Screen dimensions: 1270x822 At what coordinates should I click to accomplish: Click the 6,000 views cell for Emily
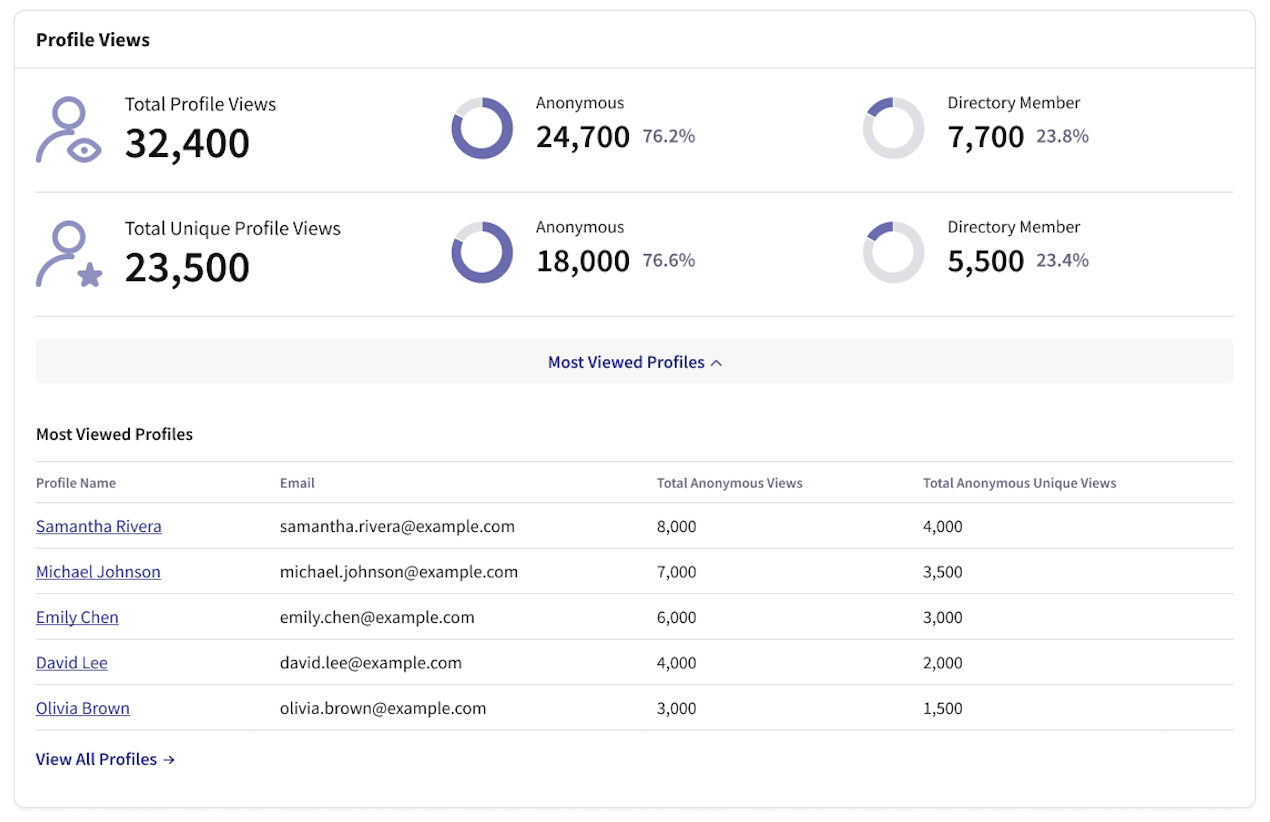677,617
